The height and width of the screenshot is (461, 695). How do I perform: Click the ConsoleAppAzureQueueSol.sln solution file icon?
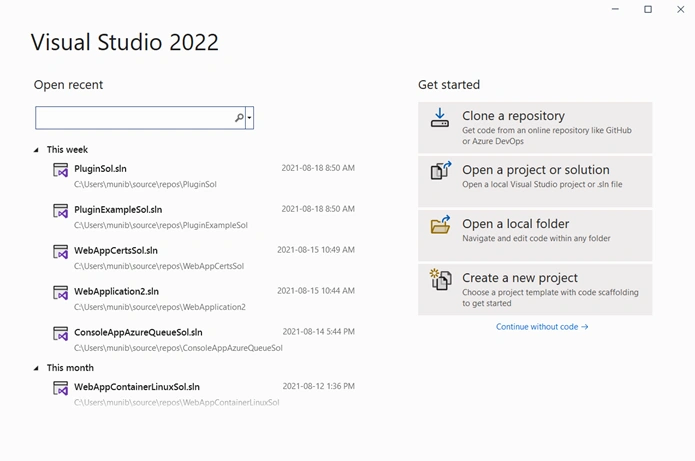[x=60, y=333]
